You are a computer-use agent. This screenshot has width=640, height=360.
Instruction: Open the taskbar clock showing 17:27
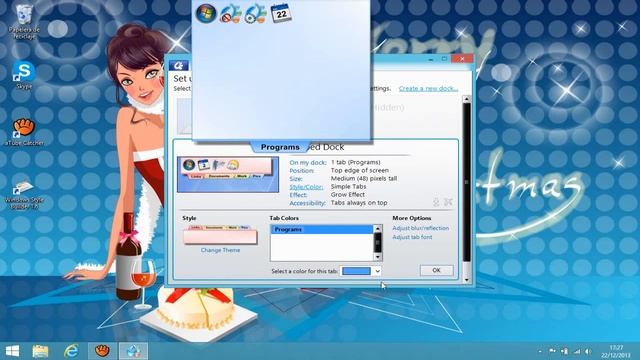tap(616, 351)
